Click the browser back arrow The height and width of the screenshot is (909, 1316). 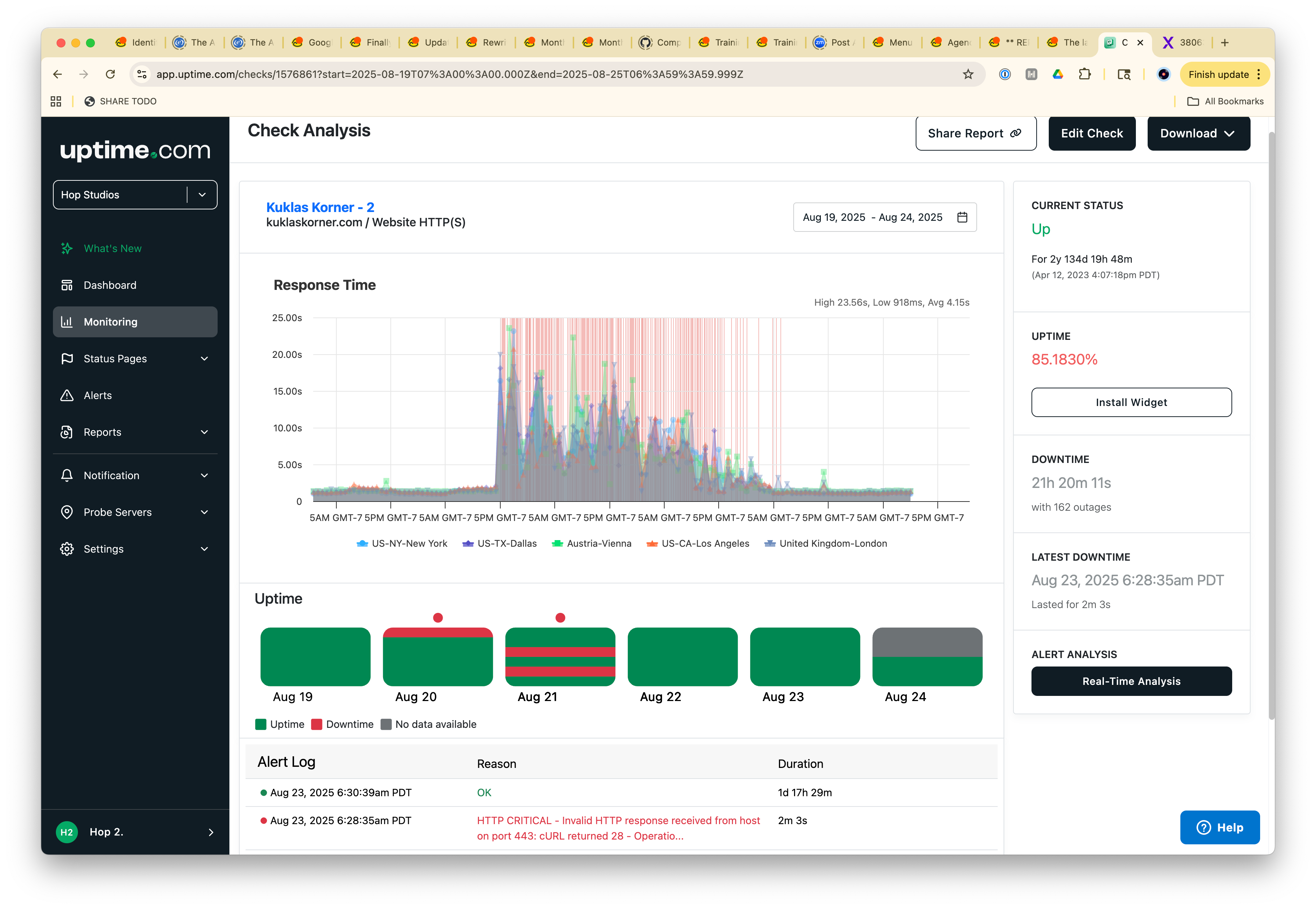coord(58,74)
